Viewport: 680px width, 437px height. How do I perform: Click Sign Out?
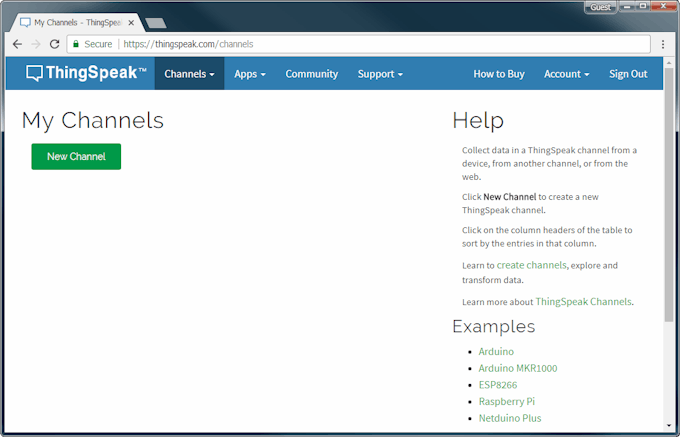coord(628,74)
